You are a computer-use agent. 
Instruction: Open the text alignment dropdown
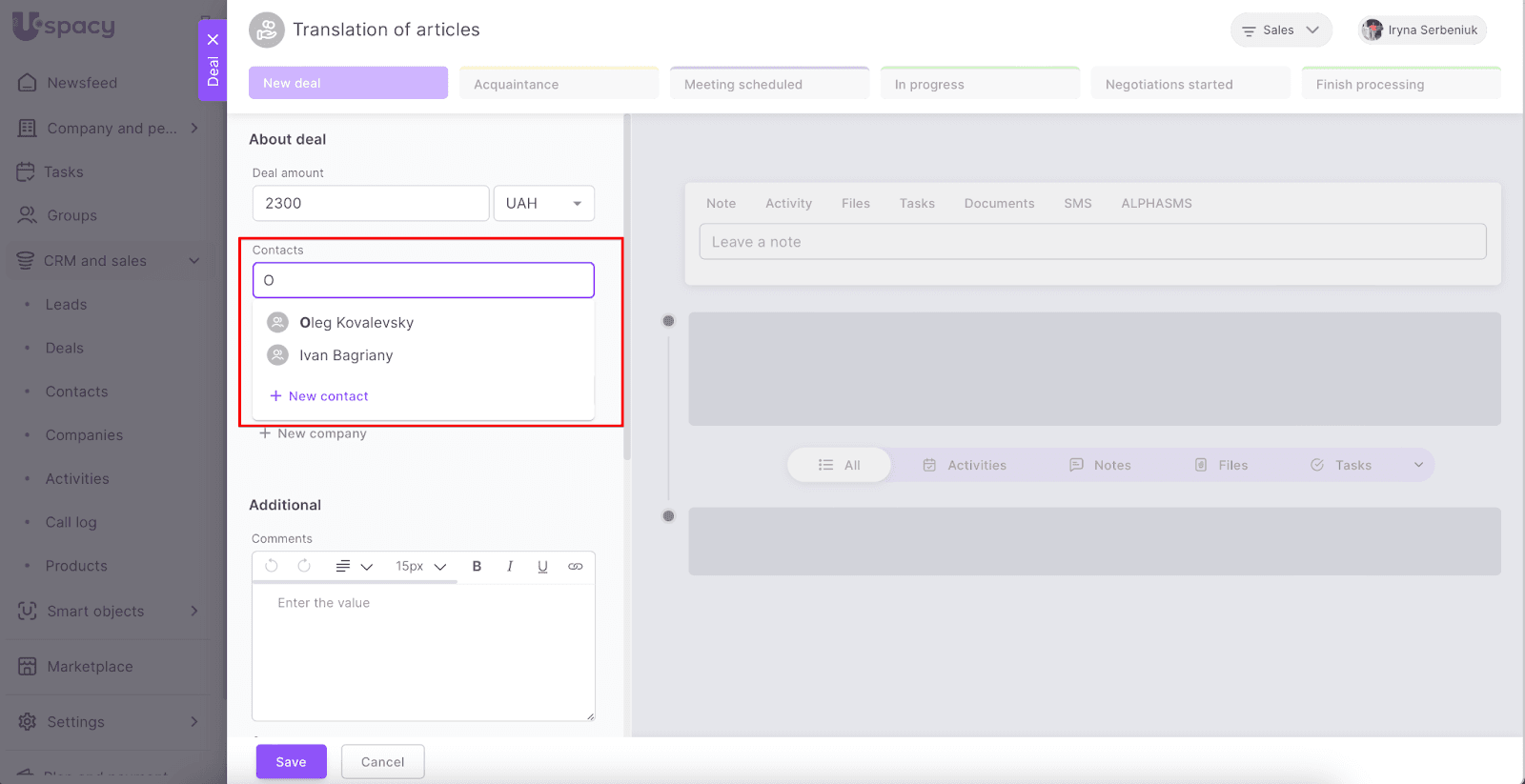[354, 566]
